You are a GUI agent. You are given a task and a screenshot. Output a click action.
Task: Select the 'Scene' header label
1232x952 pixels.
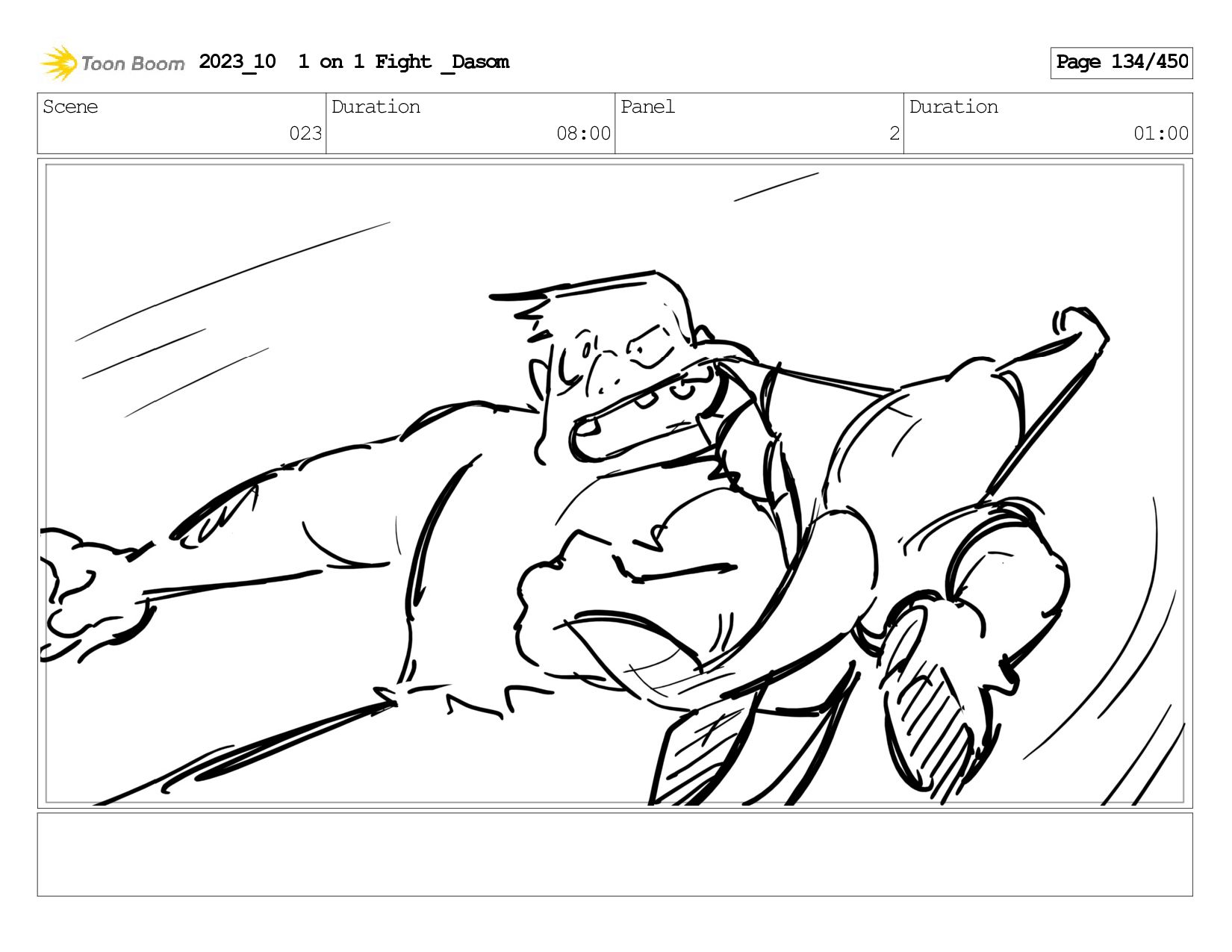coord(70,107)
